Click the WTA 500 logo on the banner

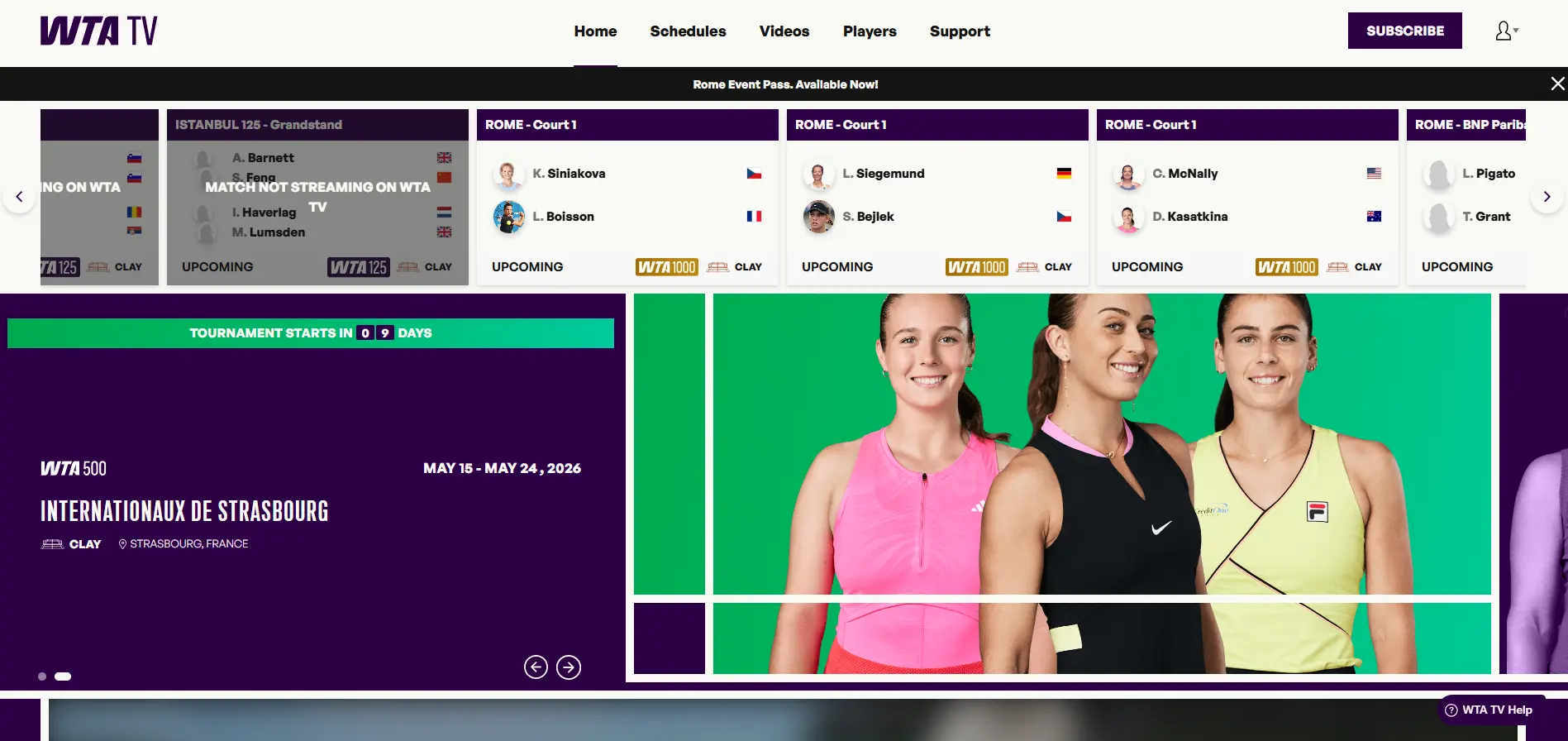[74, 469]
